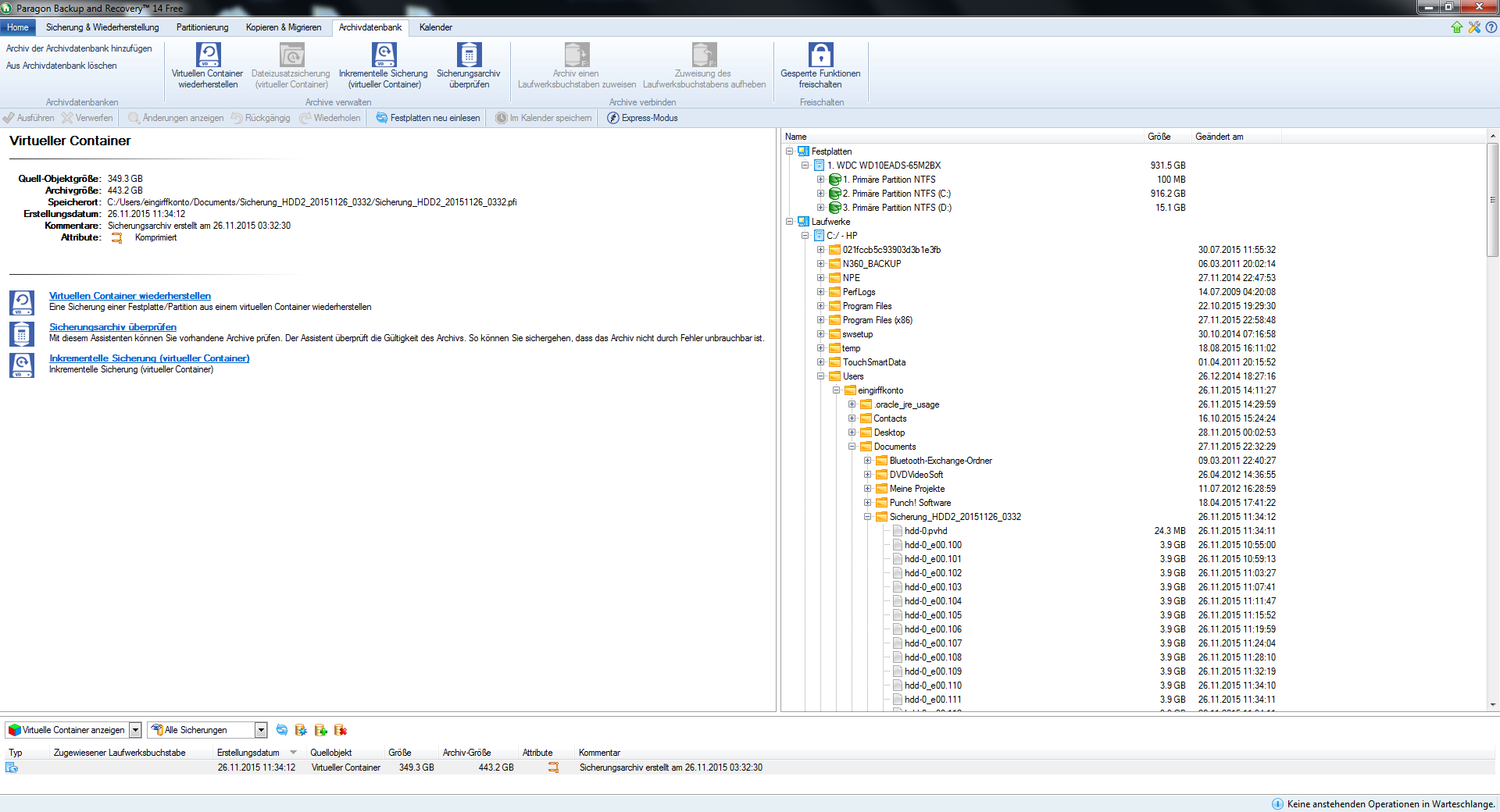
Task: Expand the Program Files (x86) folder
Action: coord(820,320)
